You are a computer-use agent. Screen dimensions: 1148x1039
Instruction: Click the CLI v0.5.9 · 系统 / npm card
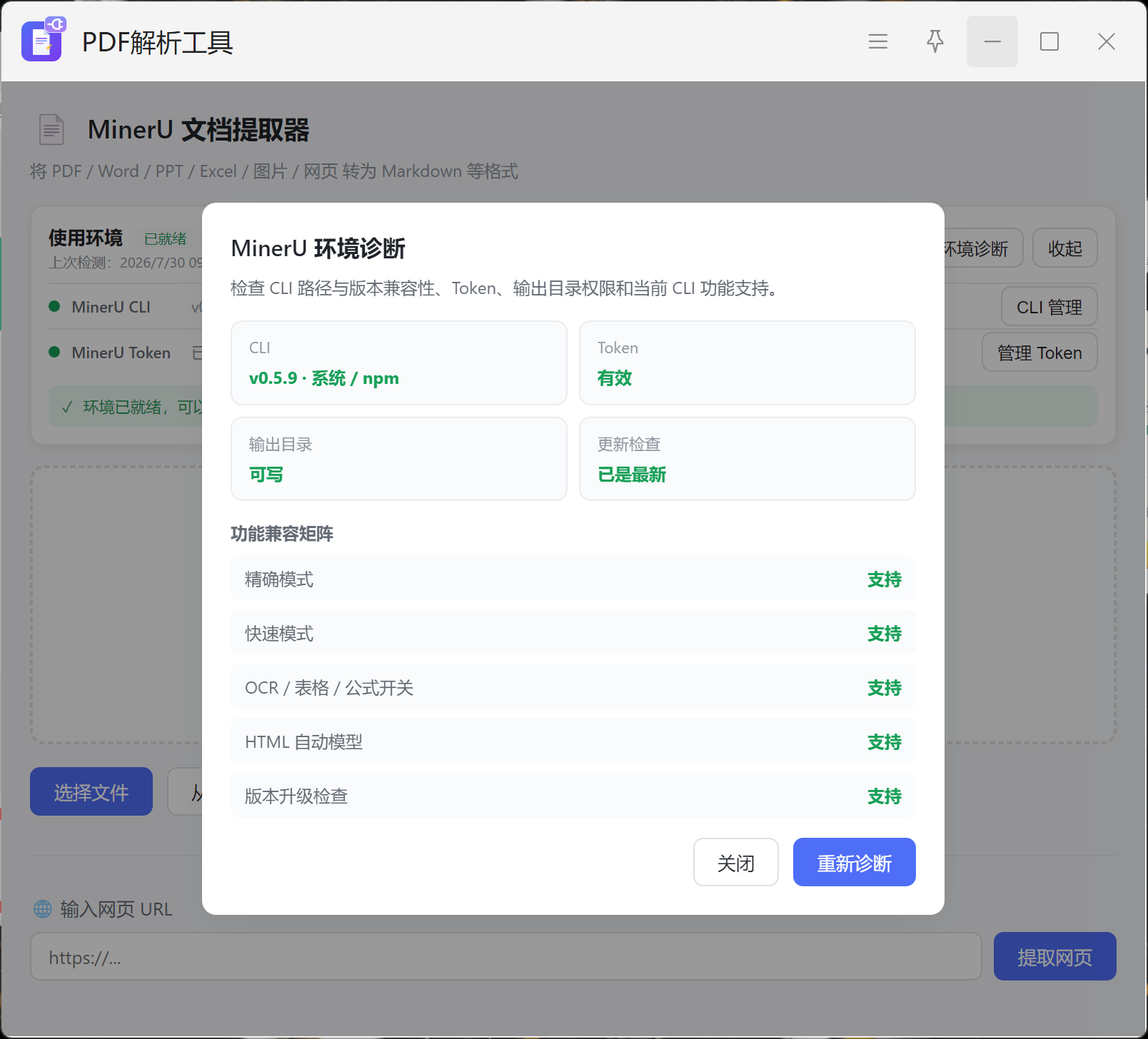click(x=399, y=363)
